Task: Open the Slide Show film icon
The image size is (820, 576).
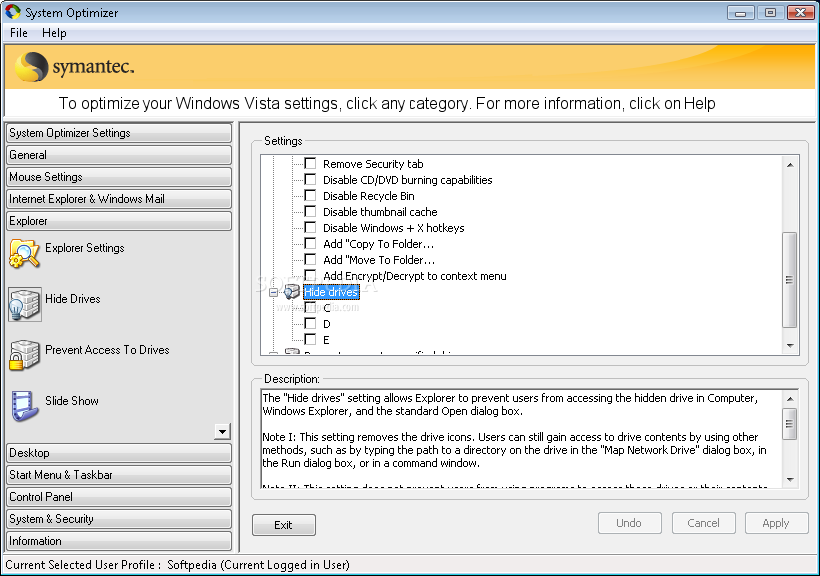Action: (x=24, y=405)
